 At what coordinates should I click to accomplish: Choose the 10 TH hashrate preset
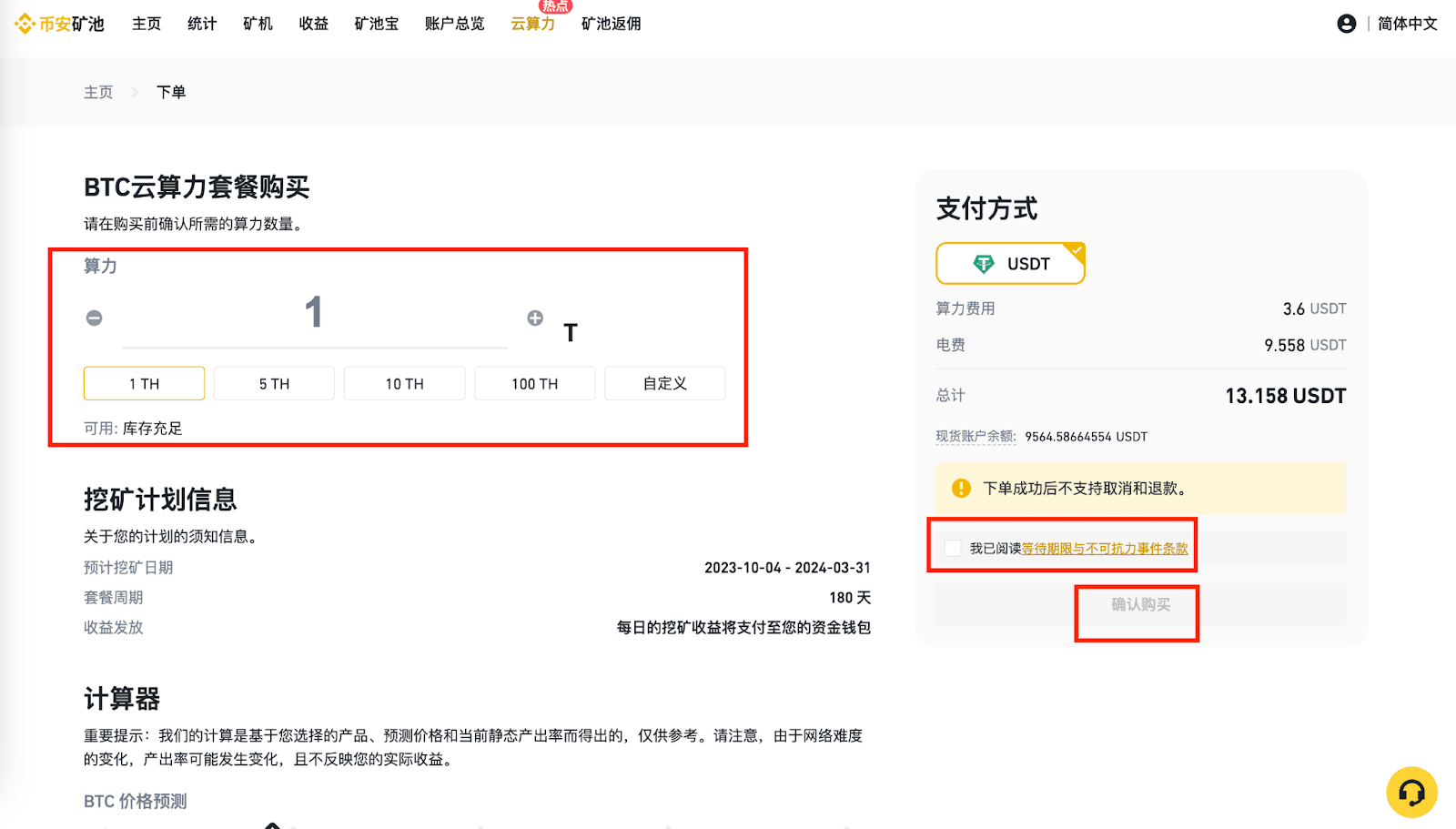pos(404,384)
